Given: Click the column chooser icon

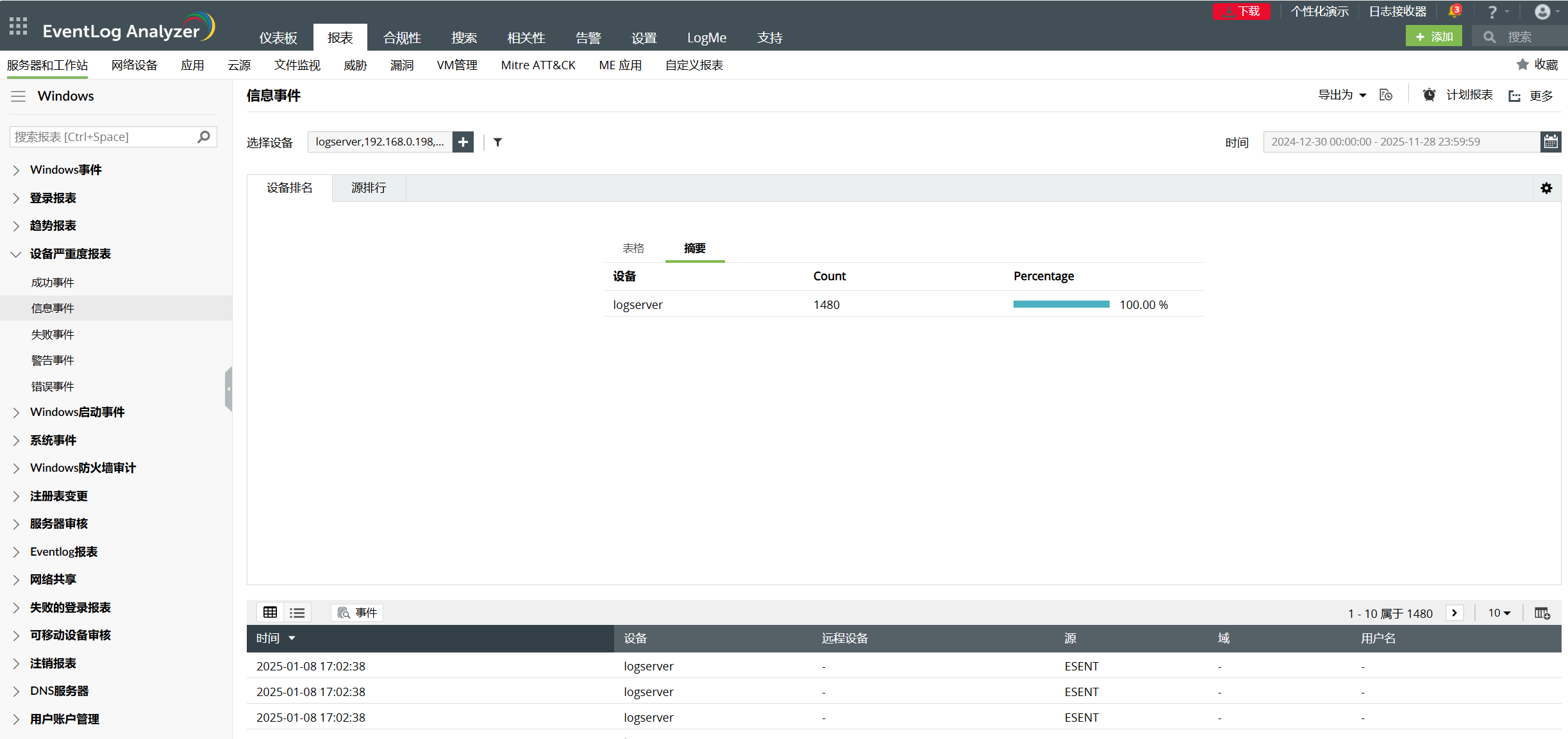Looking at the screenshot, I should [x=1542, y=613].
